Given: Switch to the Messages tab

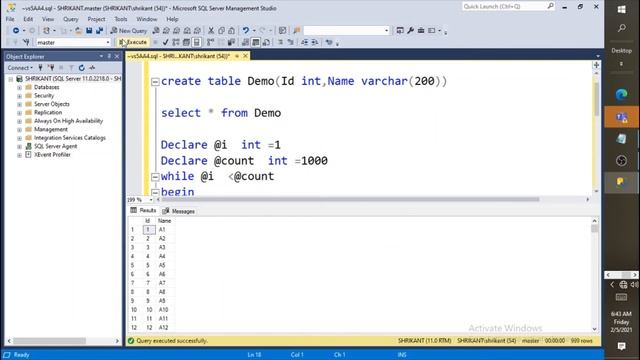Looking at the screenshot, I should tap(179, 211).
